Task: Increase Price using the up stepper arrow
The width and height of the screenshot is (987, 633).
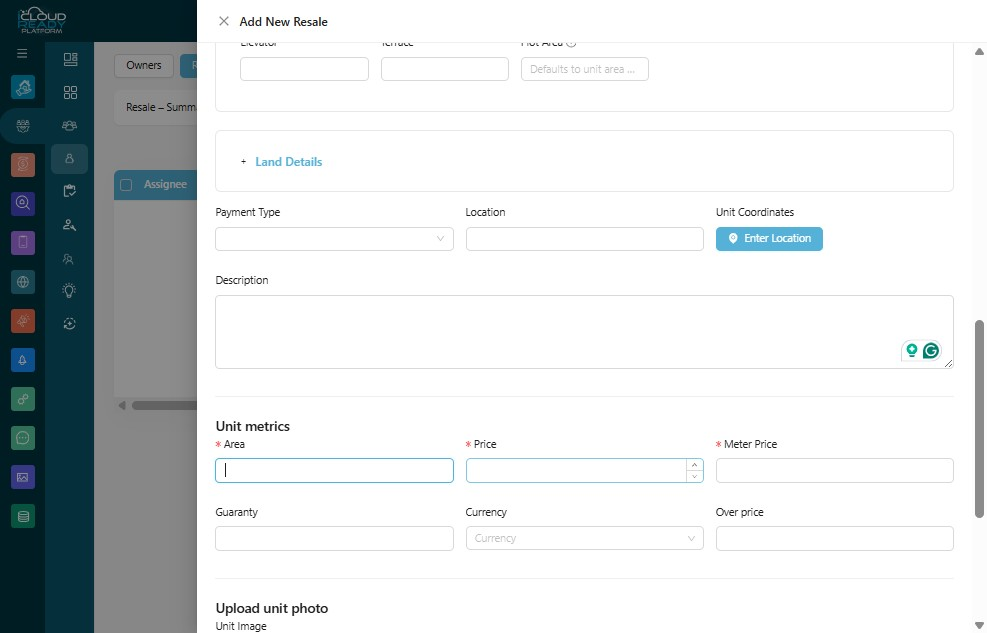Action: point(694,465)
